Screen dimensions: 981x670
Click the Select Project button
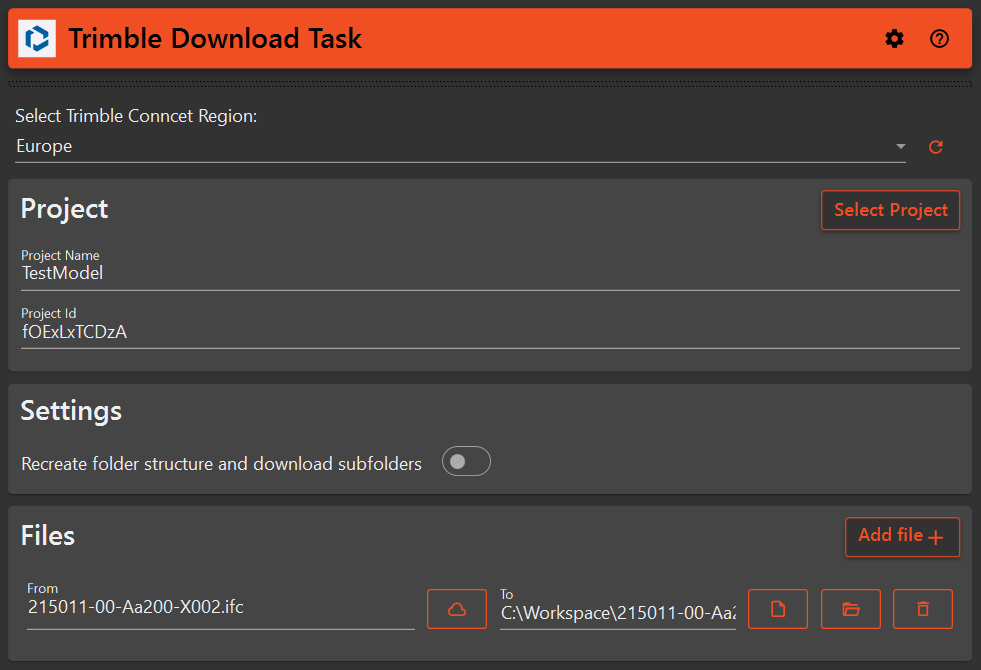(890, 210)
